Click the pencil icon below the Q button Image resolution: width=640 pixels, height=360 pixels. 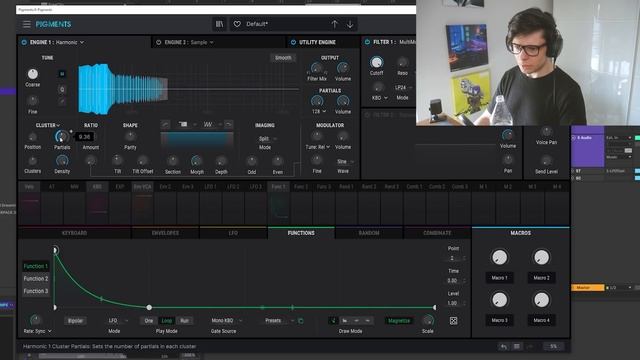pos(62,101)
